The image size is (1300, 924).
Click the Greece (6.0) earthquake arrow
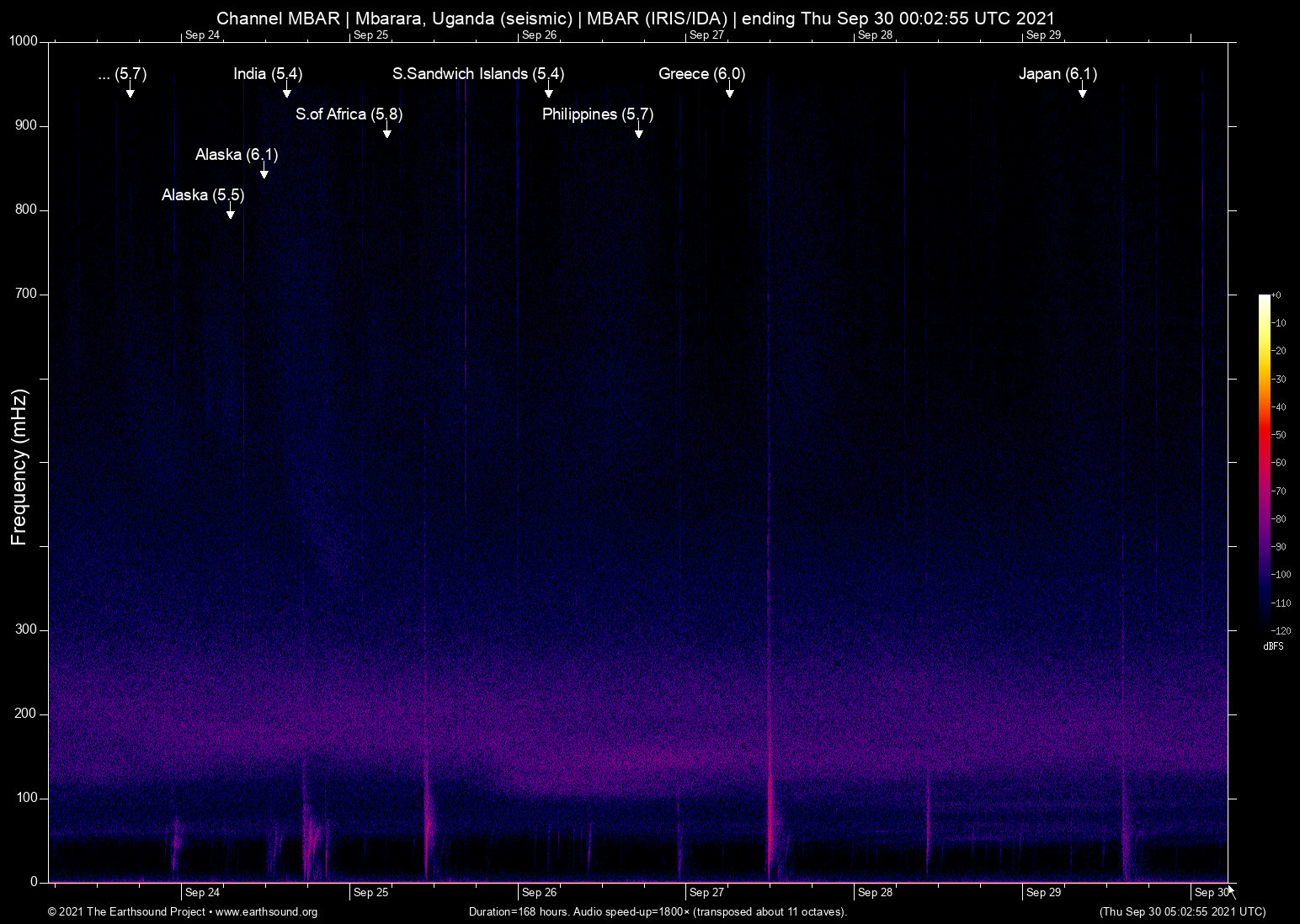(x=731, y=90)
